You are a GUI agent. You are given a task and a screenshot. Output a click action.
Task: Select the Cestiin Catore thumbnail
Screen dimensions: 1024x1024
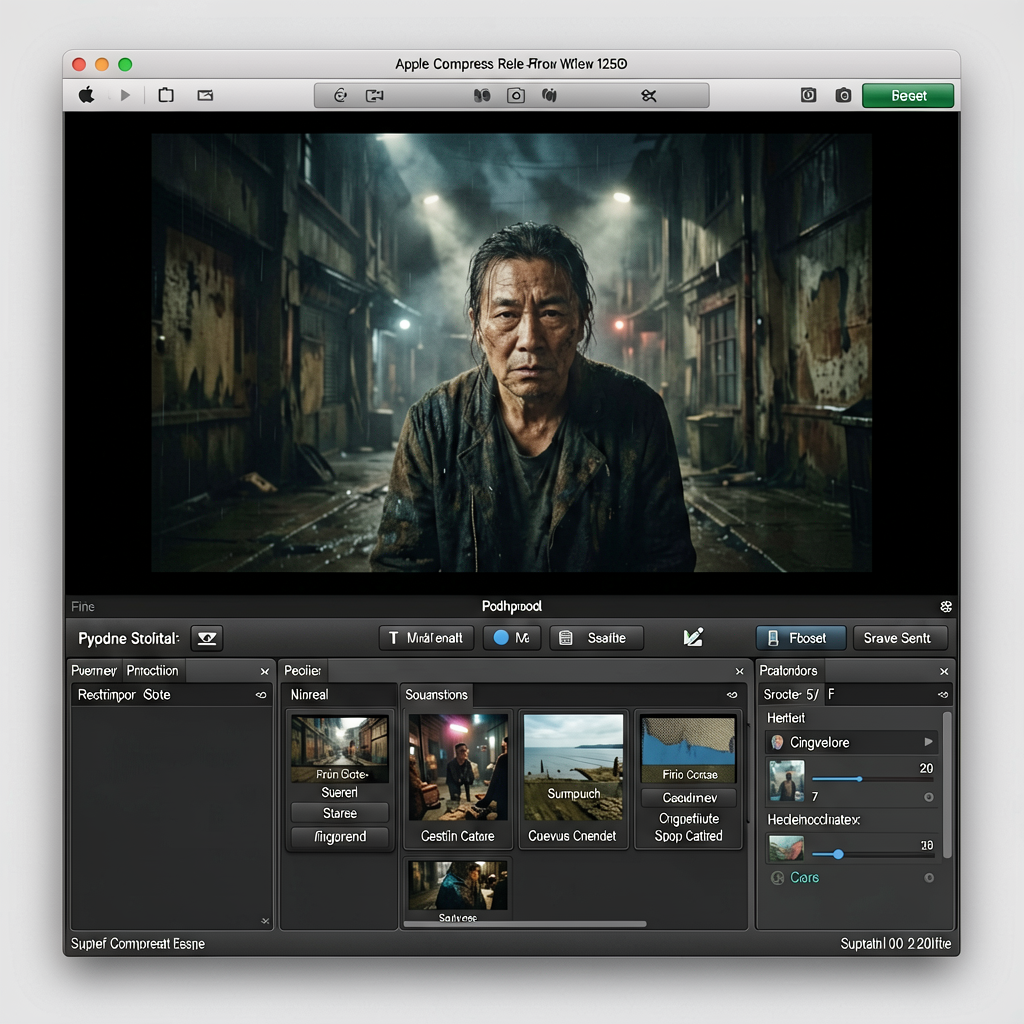tap(458, 767)
